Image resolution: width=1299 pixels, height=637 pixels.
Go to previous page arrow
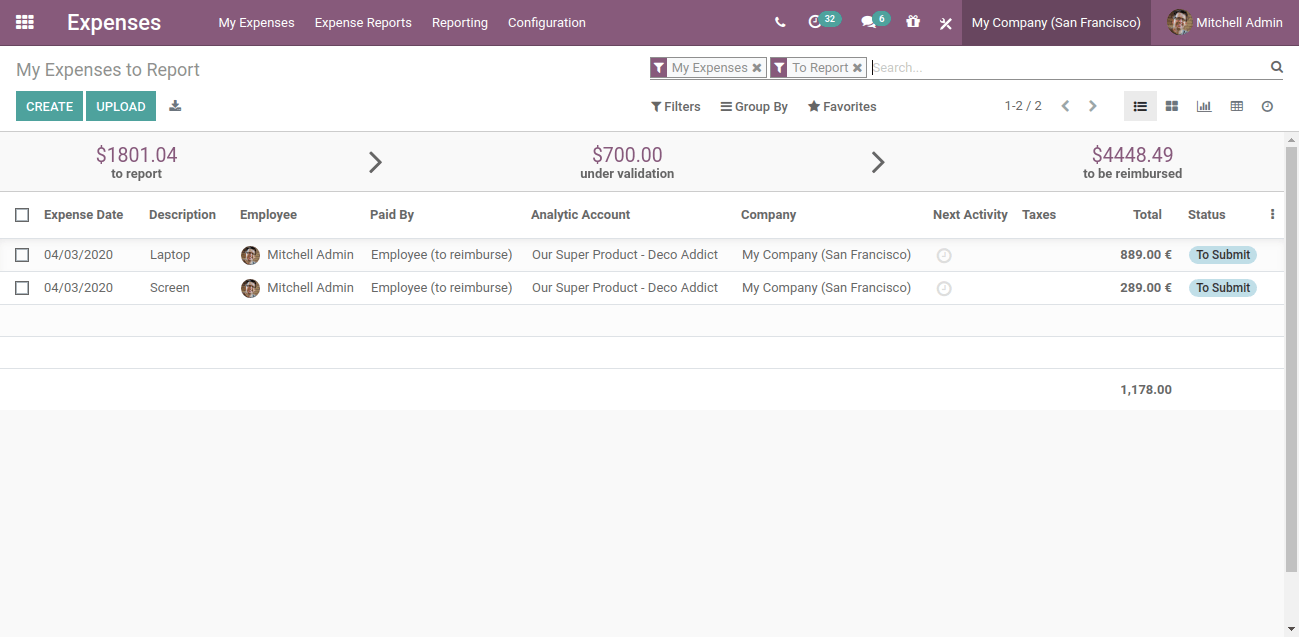(x=1065, y=106)
